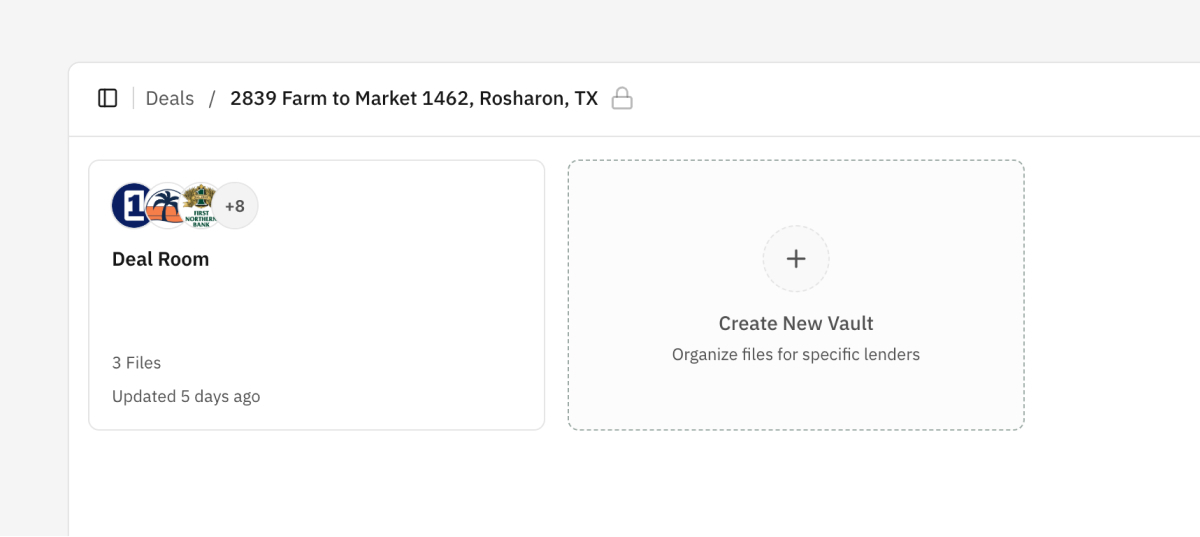Click the divider next to sidebar icon
Viewport: 1200px width, 537px height.
click(133, 98)
